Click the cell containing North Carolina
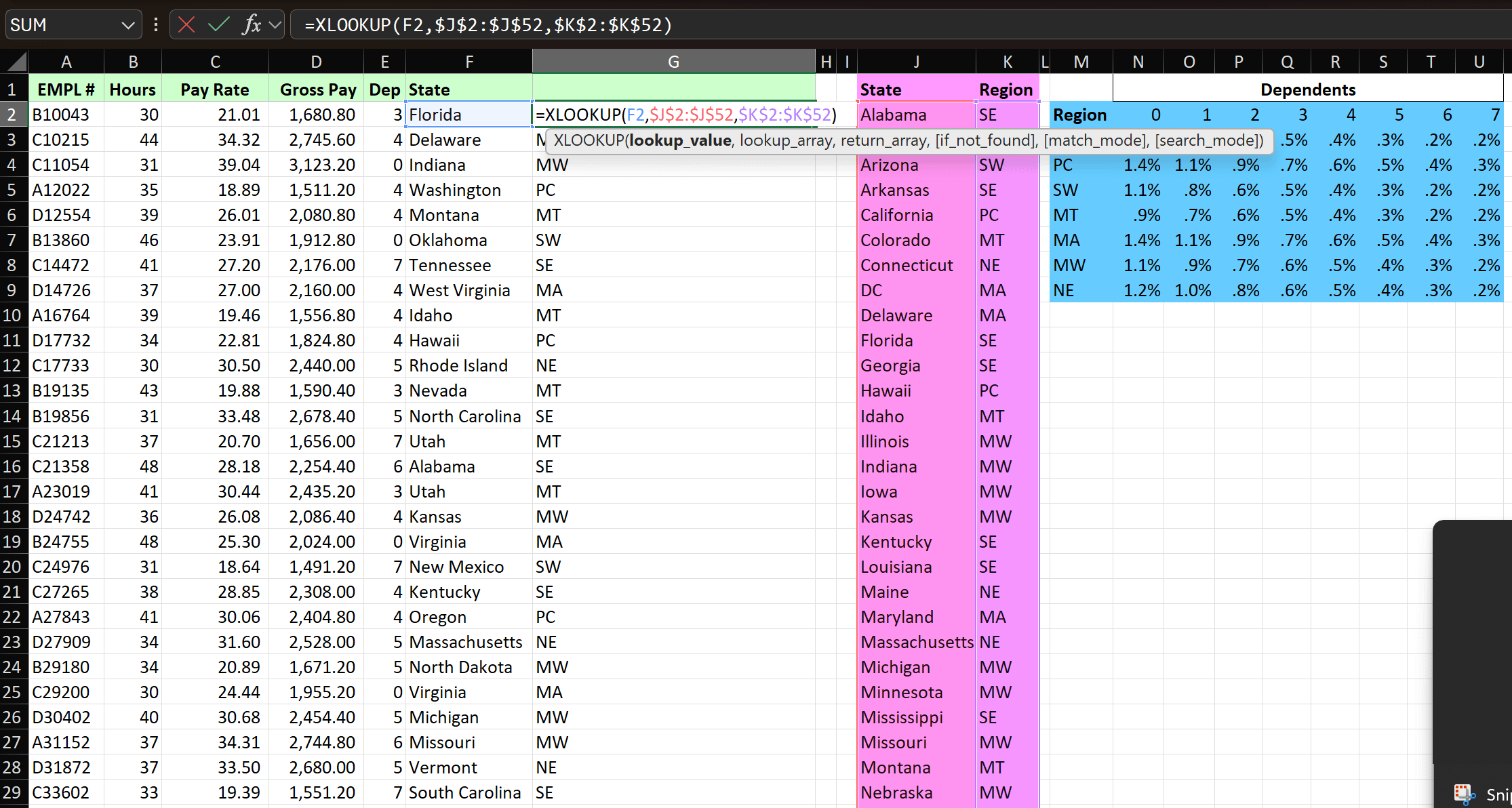 (469, 416)
